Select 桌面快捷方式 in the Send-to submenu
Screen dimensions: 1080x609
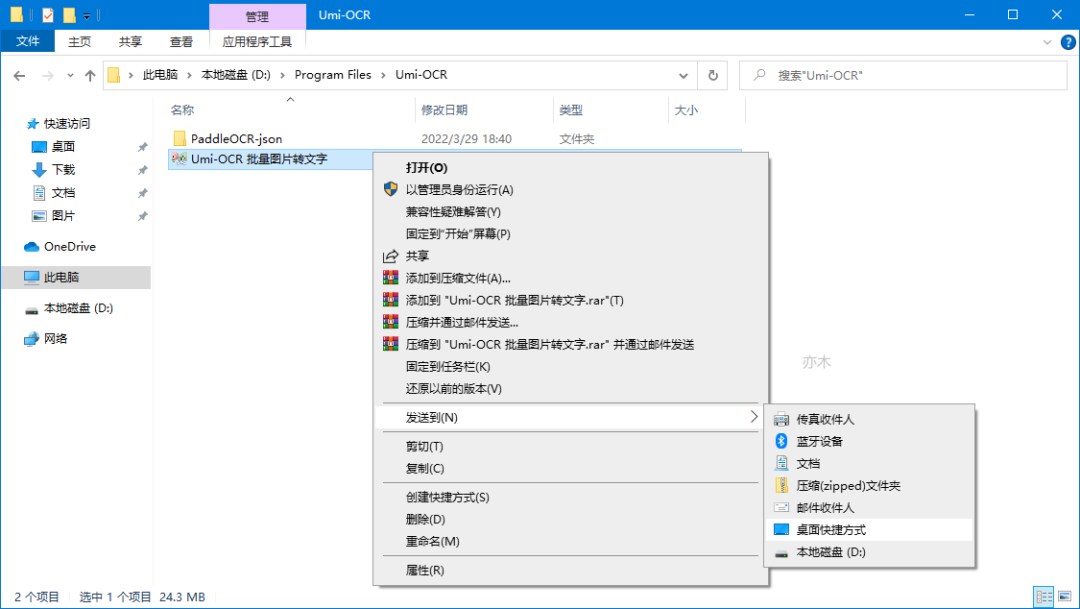pyautogui.click(x=830, y=529)
